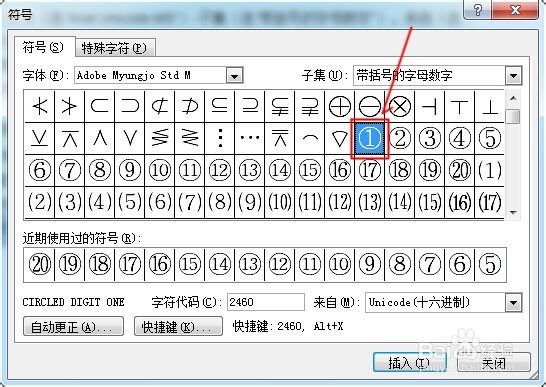Choose ⑪ from recently used symbols row

tap(310, 264)
